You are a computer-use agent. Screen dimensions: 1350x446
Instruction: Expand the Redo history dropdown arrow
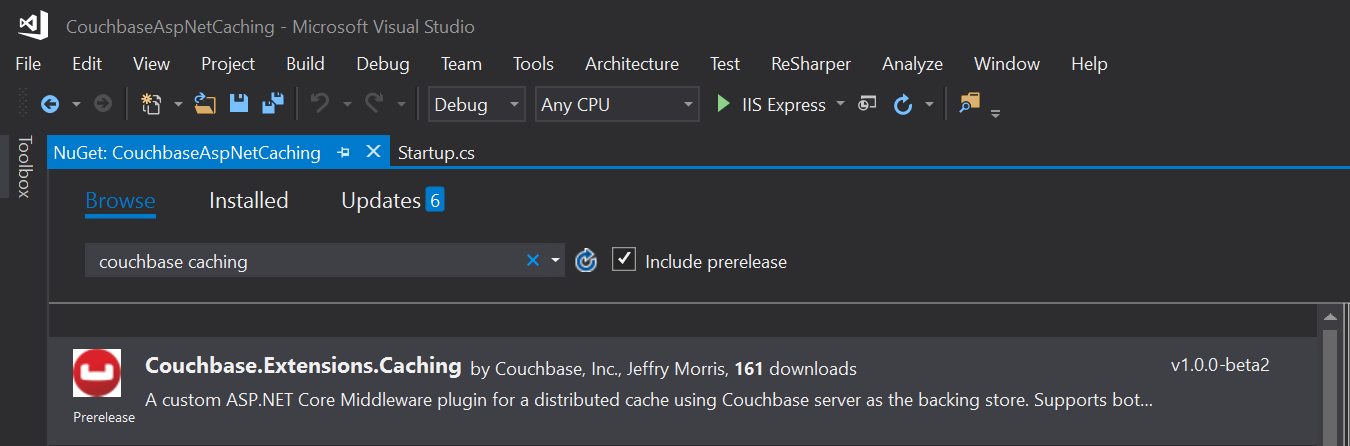tap(401, 104)
